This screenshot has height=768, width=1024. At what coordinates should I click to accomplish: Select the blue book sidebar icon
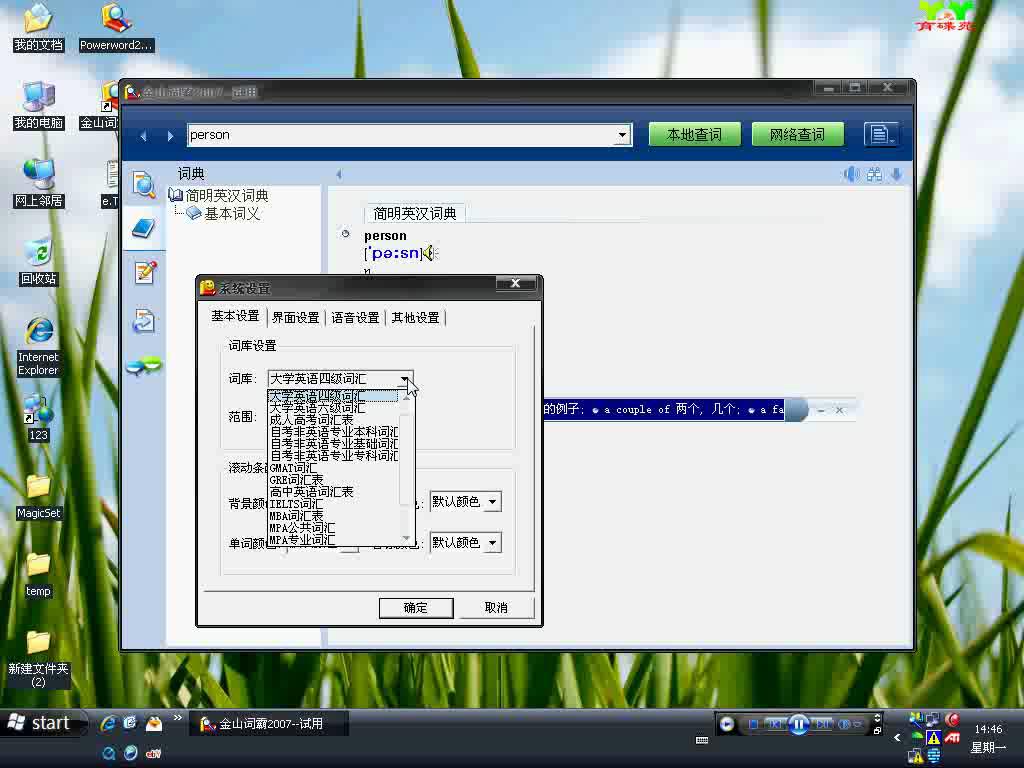tap(144, 228)
